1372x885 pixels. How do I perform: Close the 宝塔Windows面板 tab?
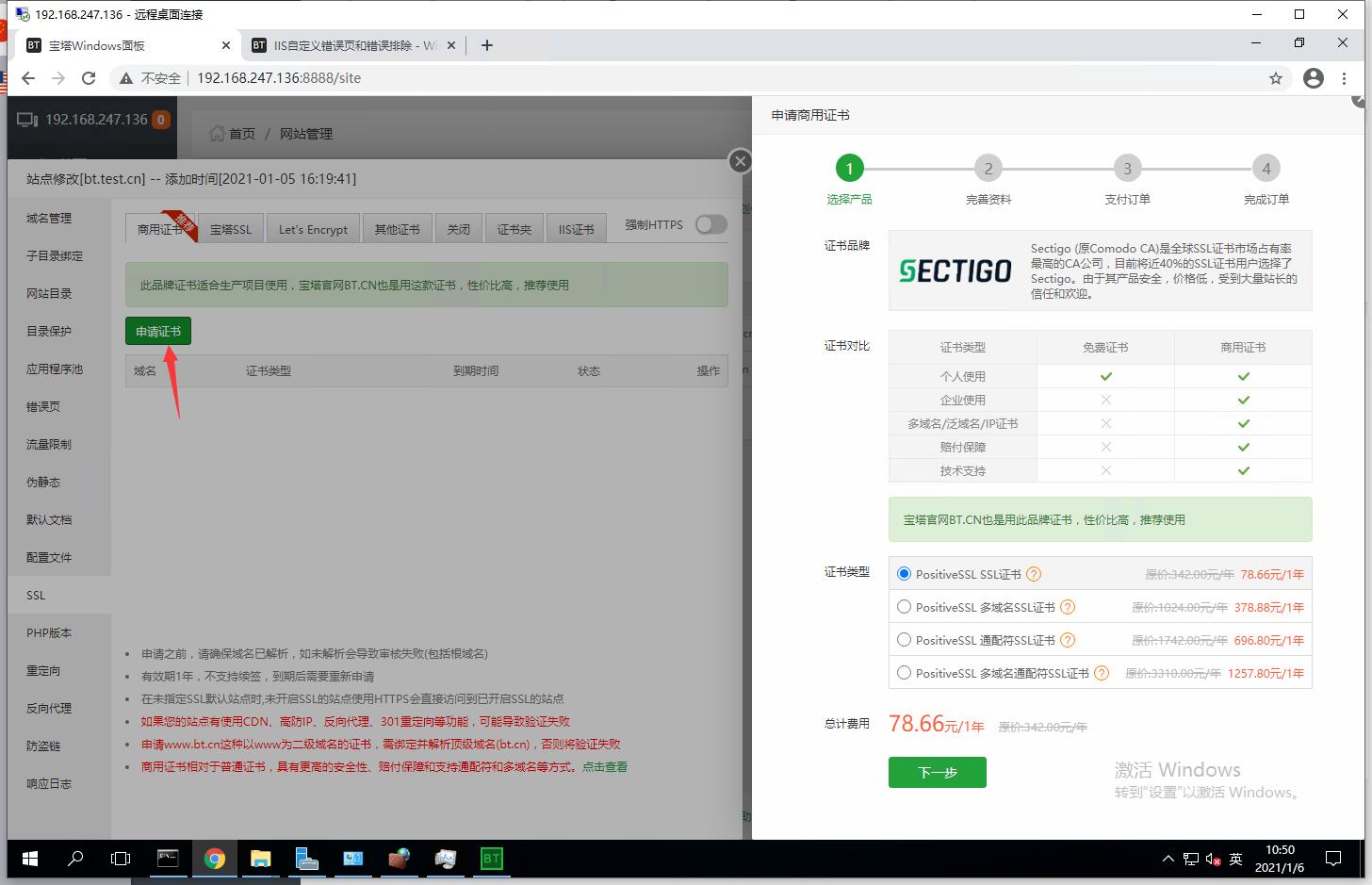click(226, 45)
